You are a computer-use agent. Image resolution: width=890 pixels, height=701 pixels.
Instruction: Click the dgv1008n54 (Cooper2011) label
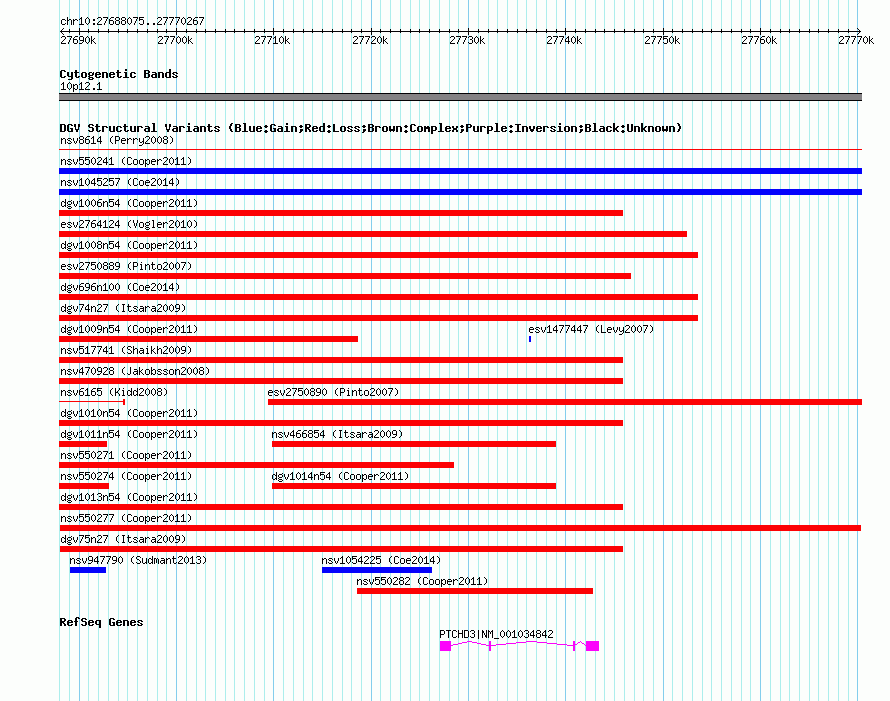click(x=129, y=245)
